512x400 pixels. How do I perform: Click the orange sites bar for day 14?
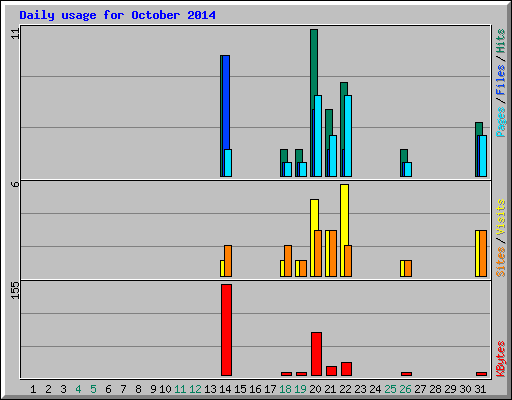(228, 261)
